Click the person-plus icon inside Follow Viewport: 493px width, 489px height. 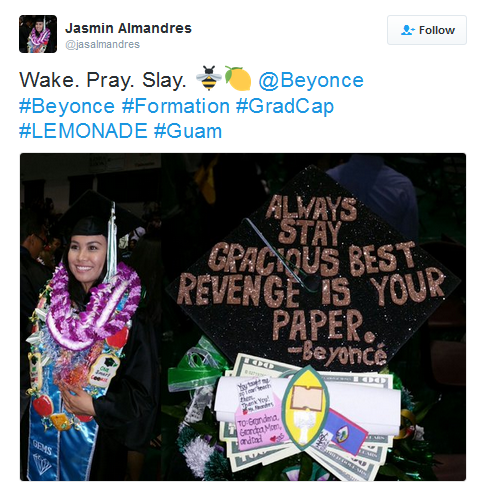pyautogui.click(x=407, y=30)
